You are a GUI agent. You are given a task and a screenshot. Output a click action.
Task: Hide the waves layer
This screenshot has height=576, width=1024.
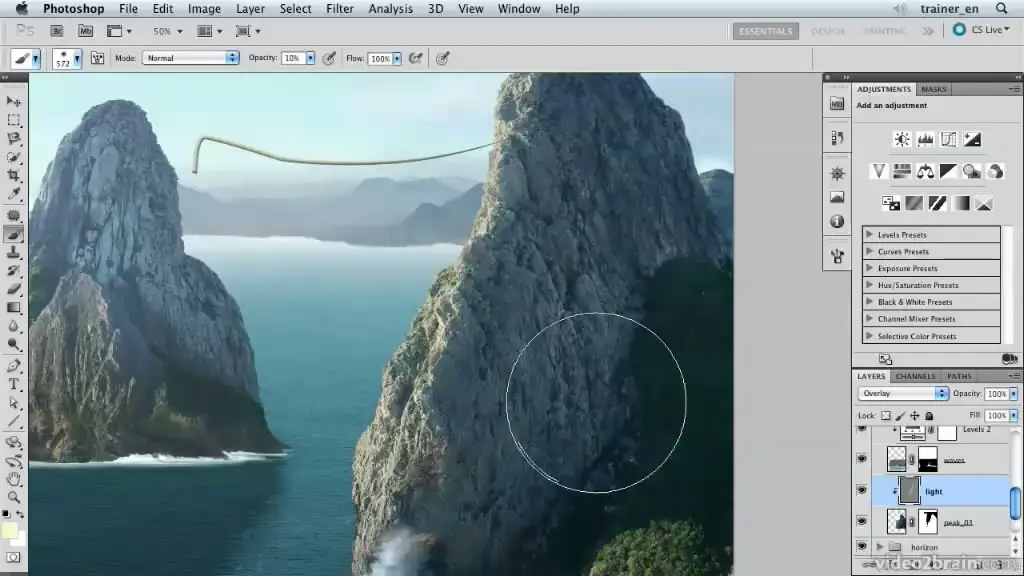click(x=862, y=459)
